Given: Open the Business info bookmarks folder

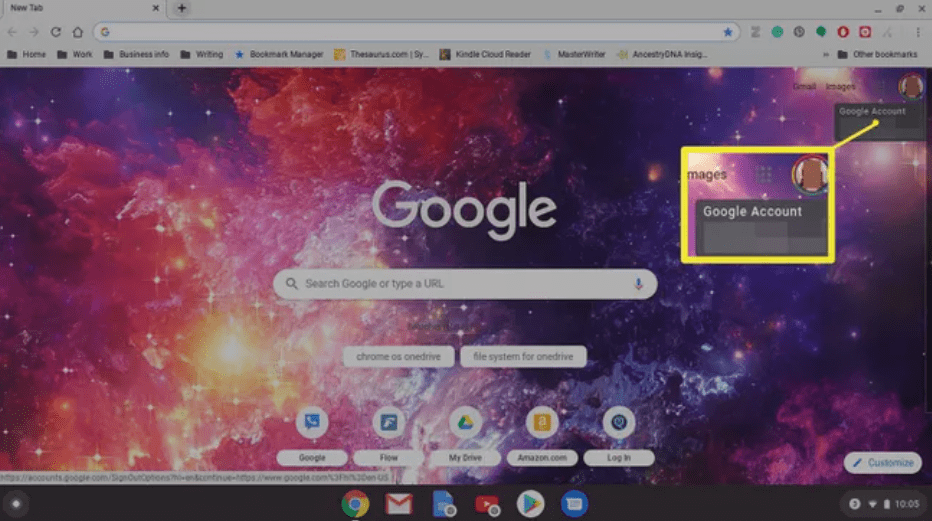Looking at the screenshot, I should [x=136, y=54].
